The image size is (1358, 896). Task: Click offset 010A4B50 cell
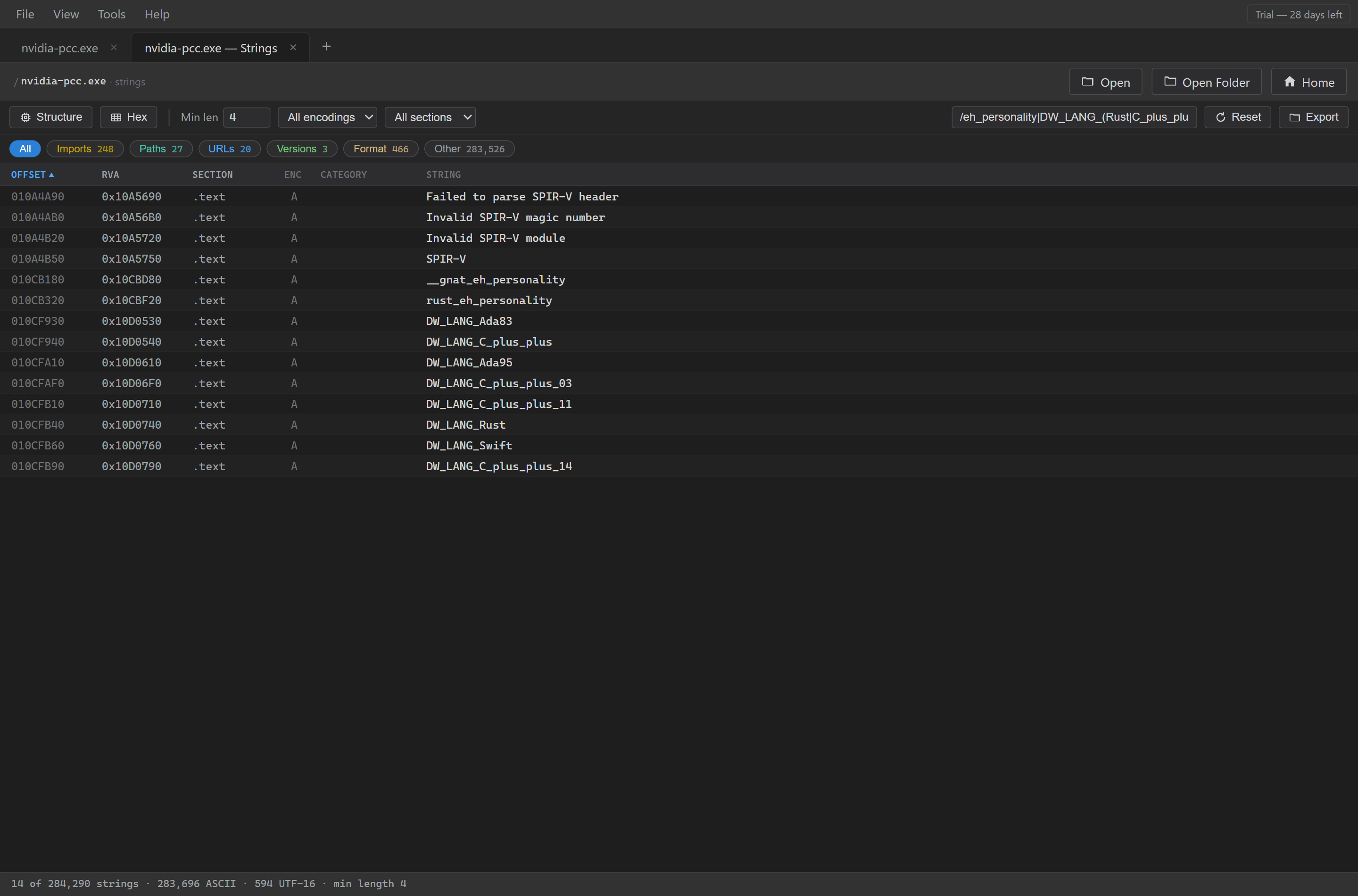point(38,259)
